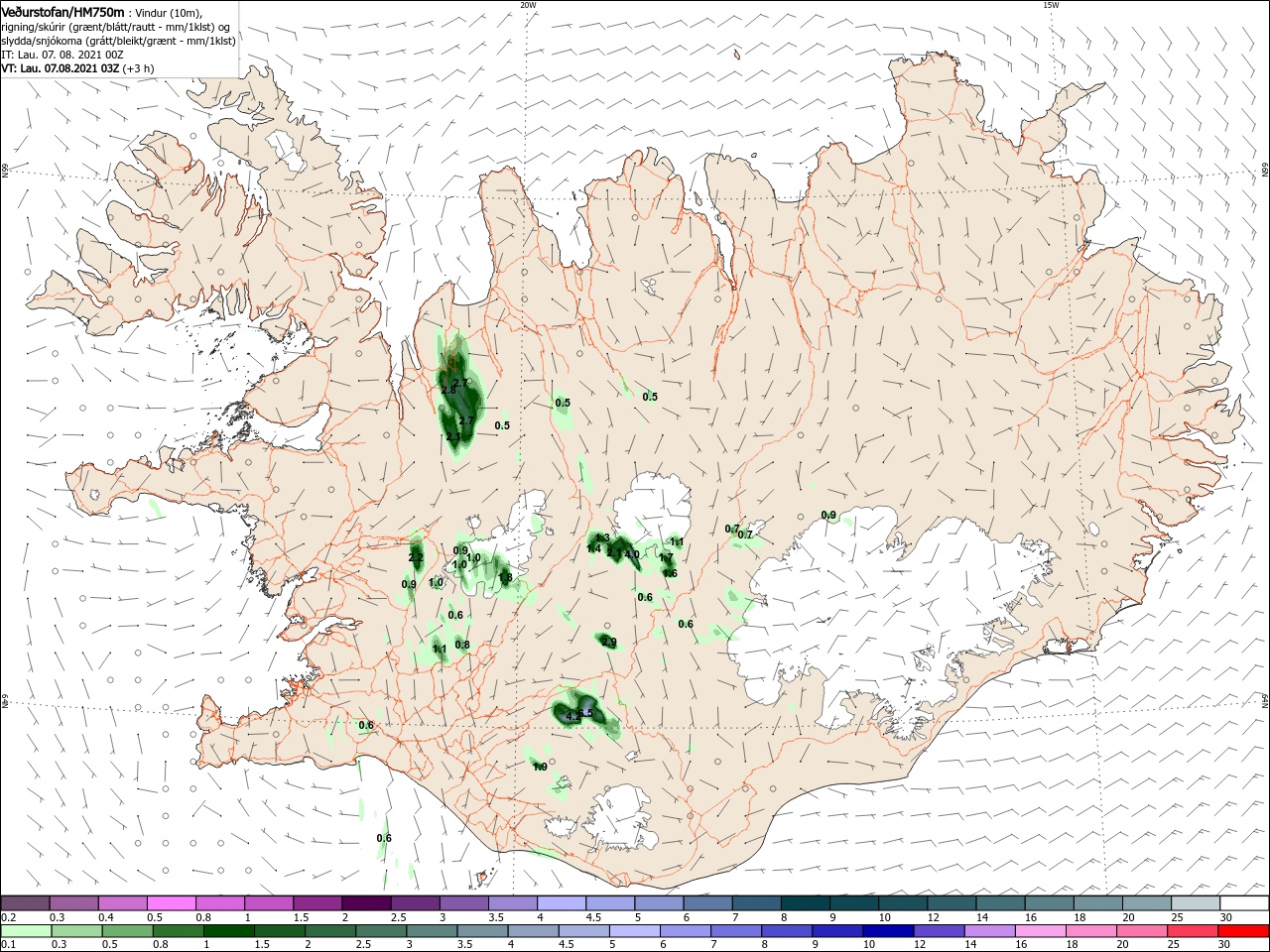Viewport: 1270px width, 952px height.
Task: Select upper legend swatch starting at 0.8
Action: click(221, 903)
